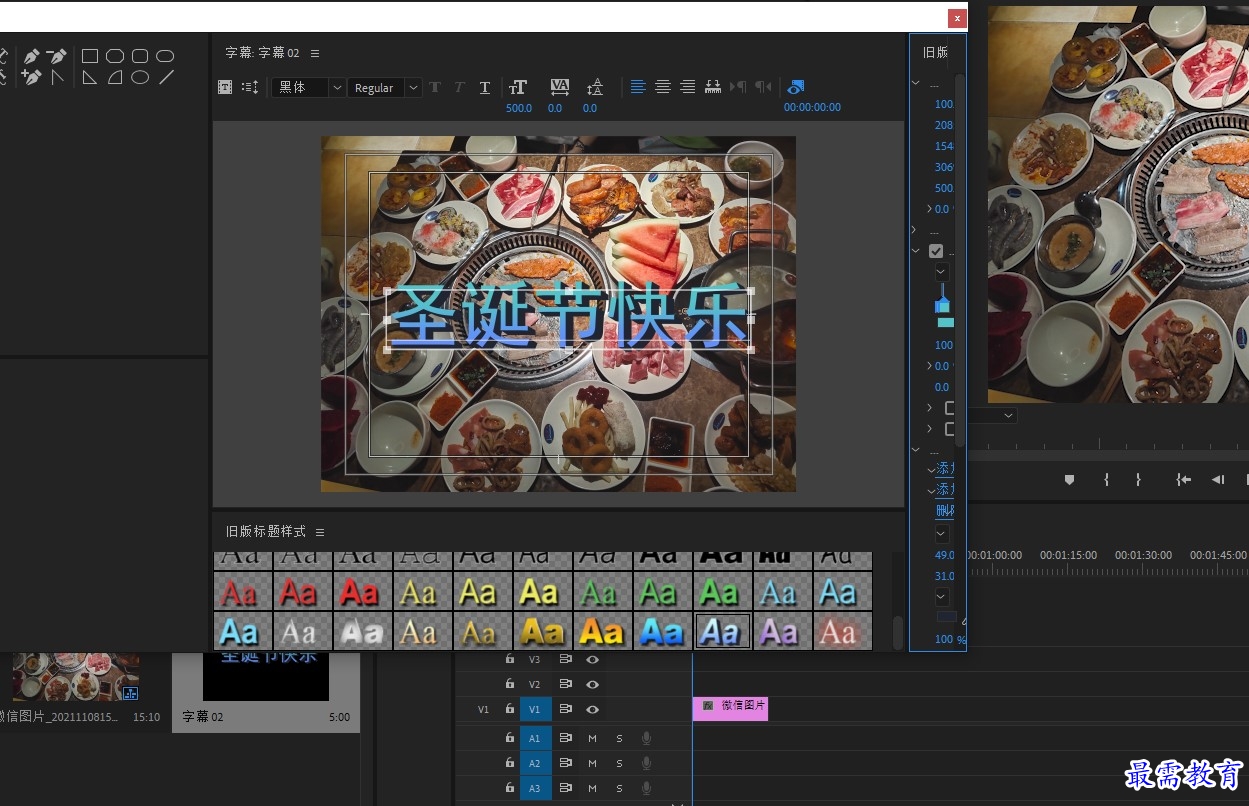This screenshot has height=806, width=1249.
Task: Target video track V1 header
Action: click(x=534, y=709)
